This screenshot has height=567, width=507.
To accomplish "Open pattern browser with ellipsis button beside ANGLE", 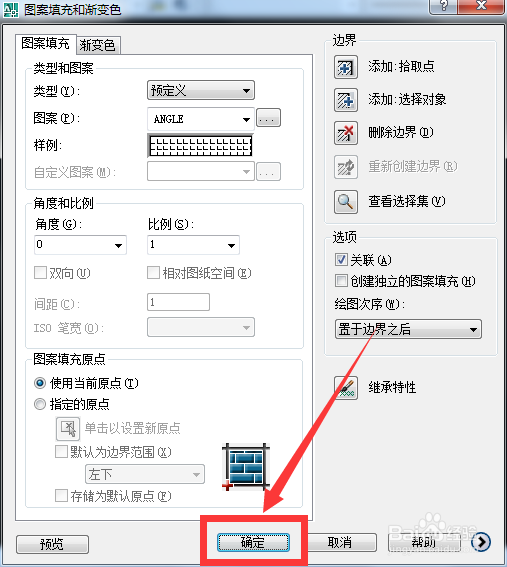I will tap(268, 118).
